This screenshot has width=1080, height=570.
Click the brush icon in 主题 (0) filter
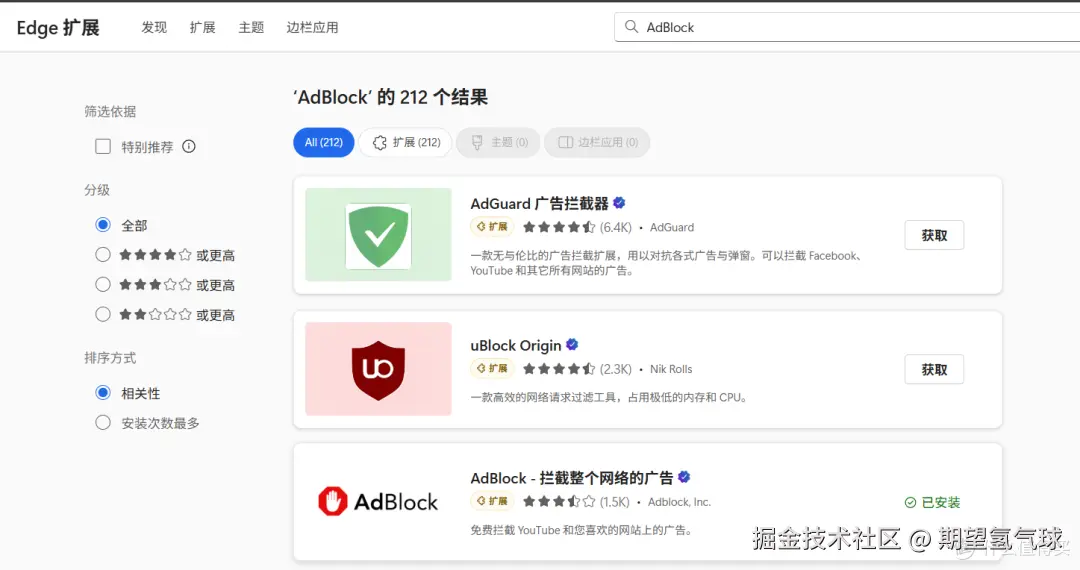477,142
